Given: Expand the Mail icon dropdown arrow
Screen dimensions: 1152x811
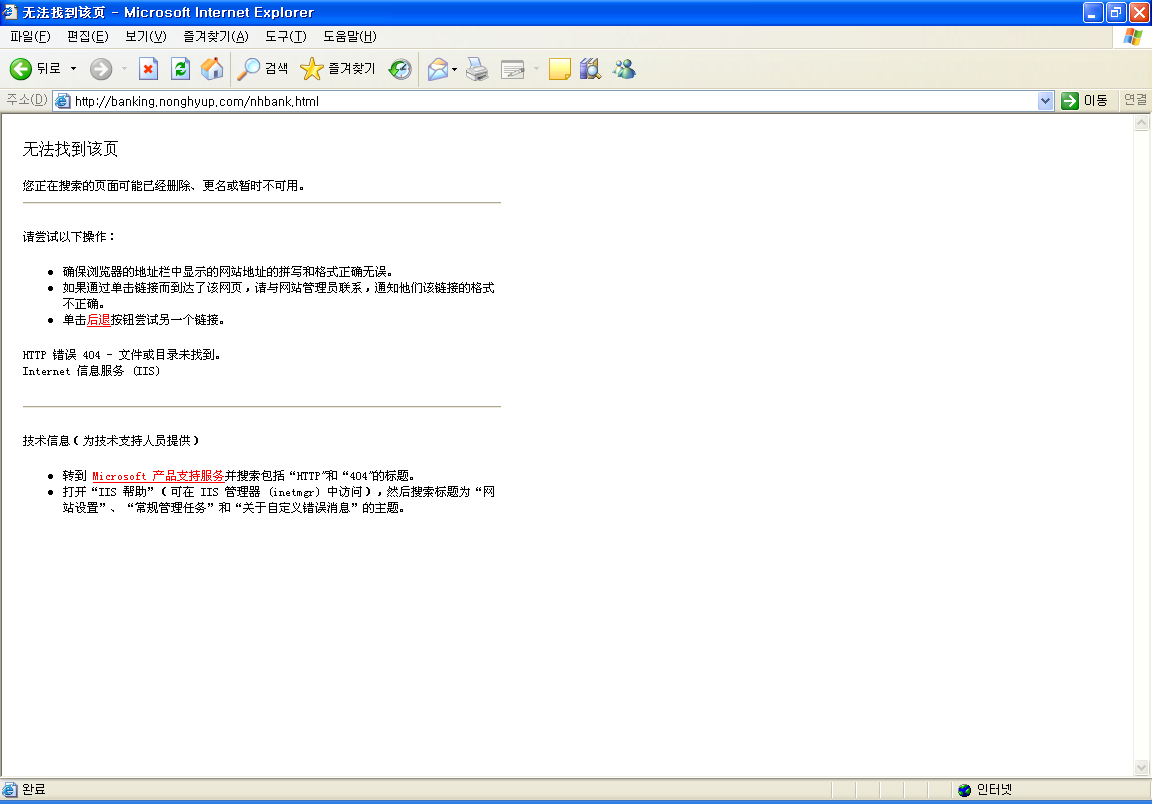Looking at the screenshot, I should click(455, 69).
